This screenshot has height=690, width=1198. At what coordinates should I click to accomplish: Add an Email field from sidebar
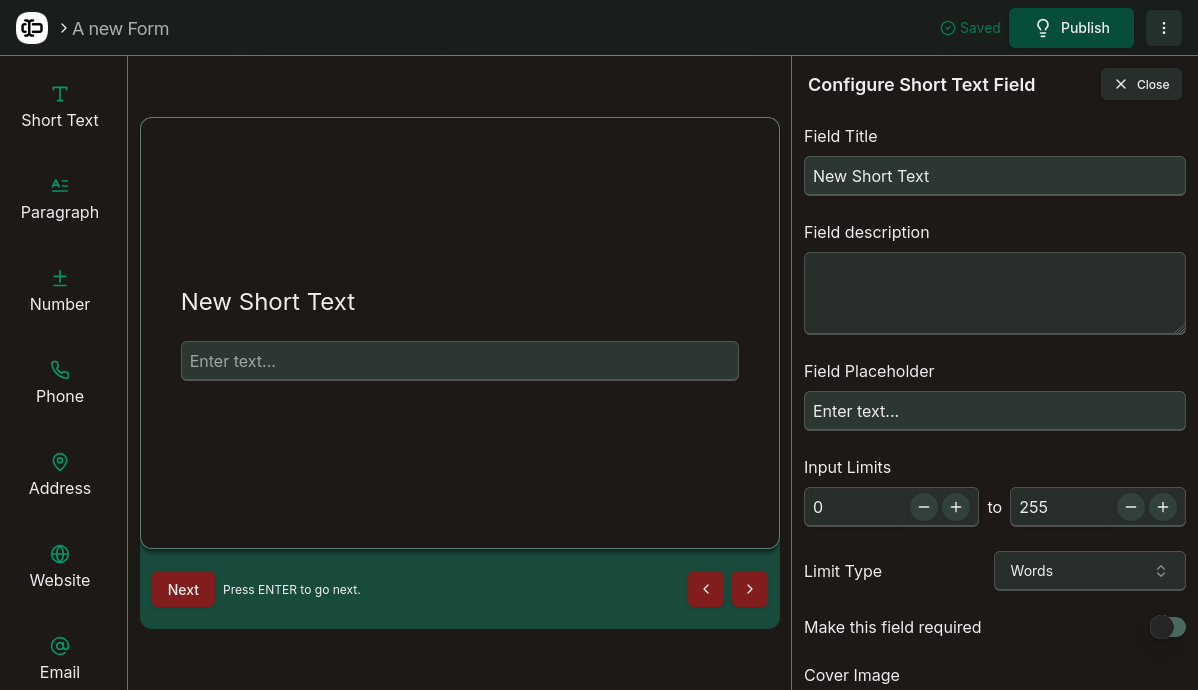(60, 659)
